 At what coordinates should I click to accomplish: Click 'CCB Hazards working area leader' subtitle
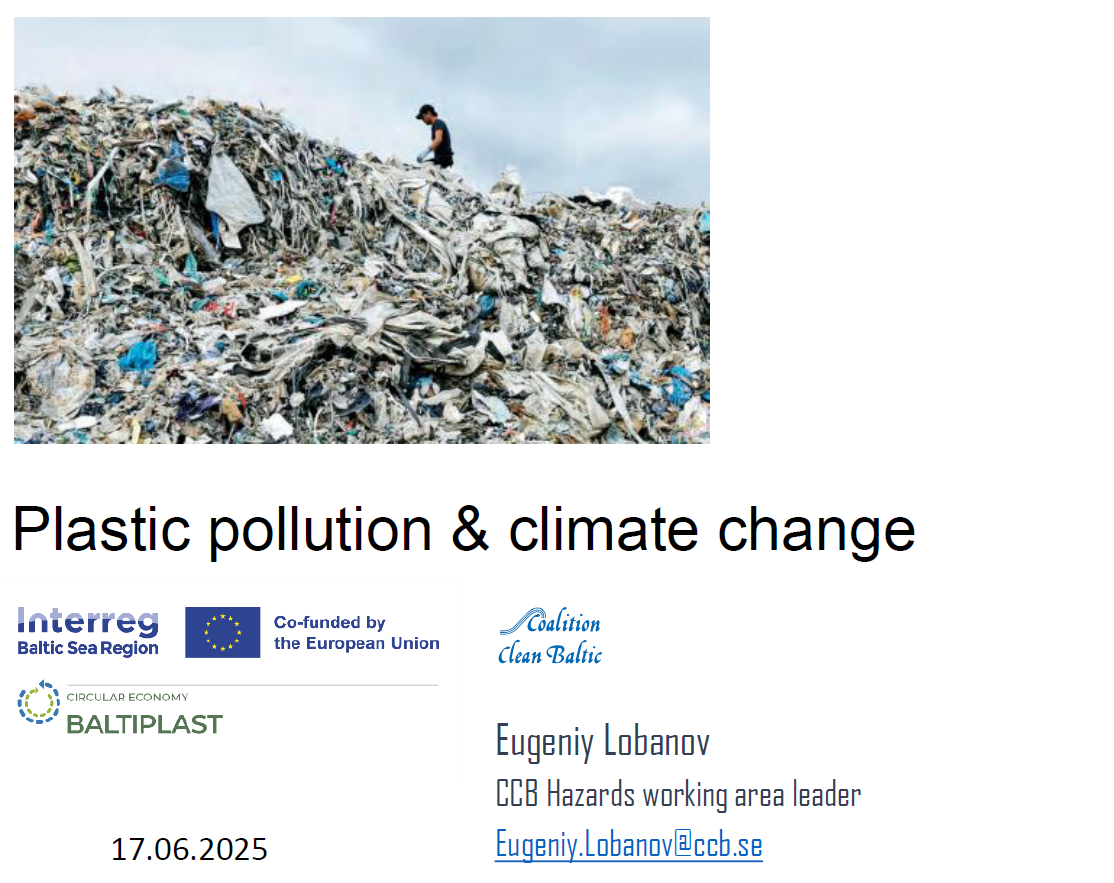[678, 795]
